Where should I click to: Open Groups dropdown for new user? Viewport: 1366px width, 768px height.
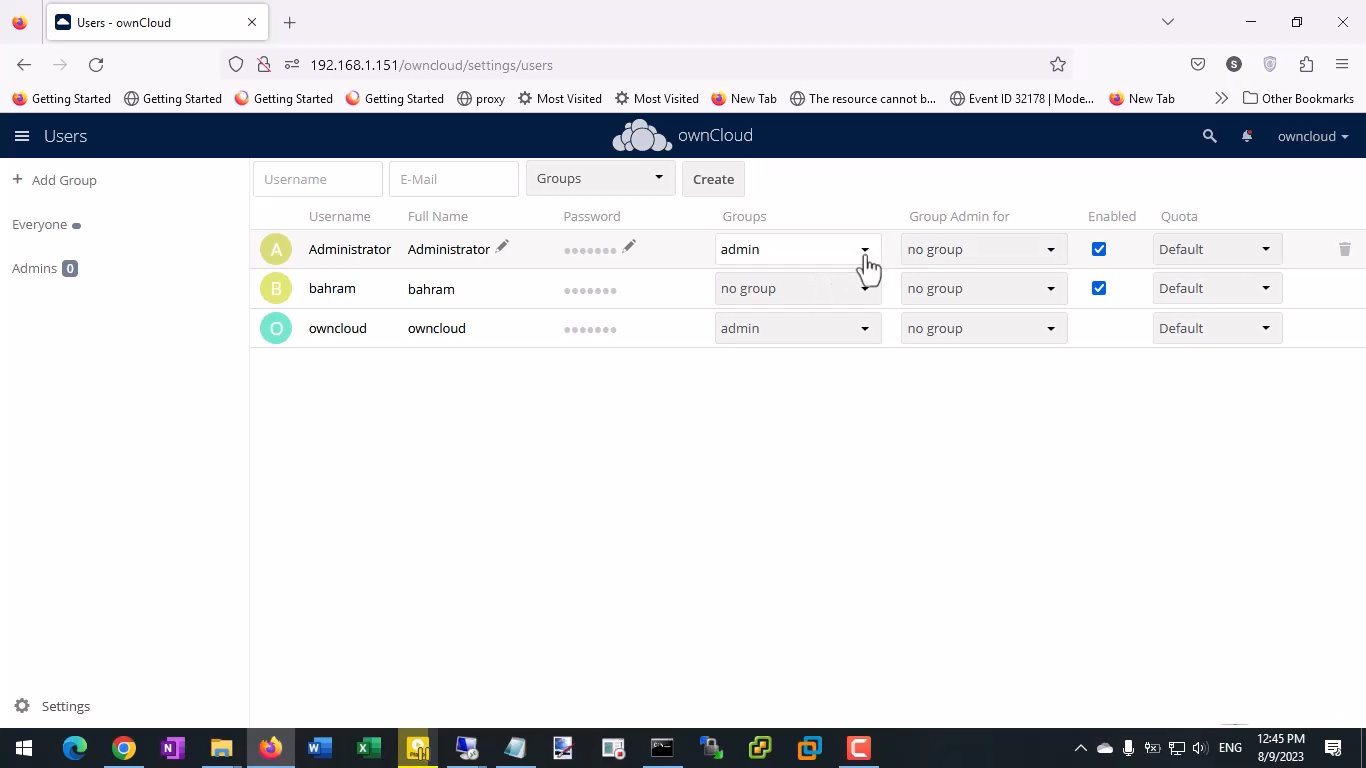[601, 179]
